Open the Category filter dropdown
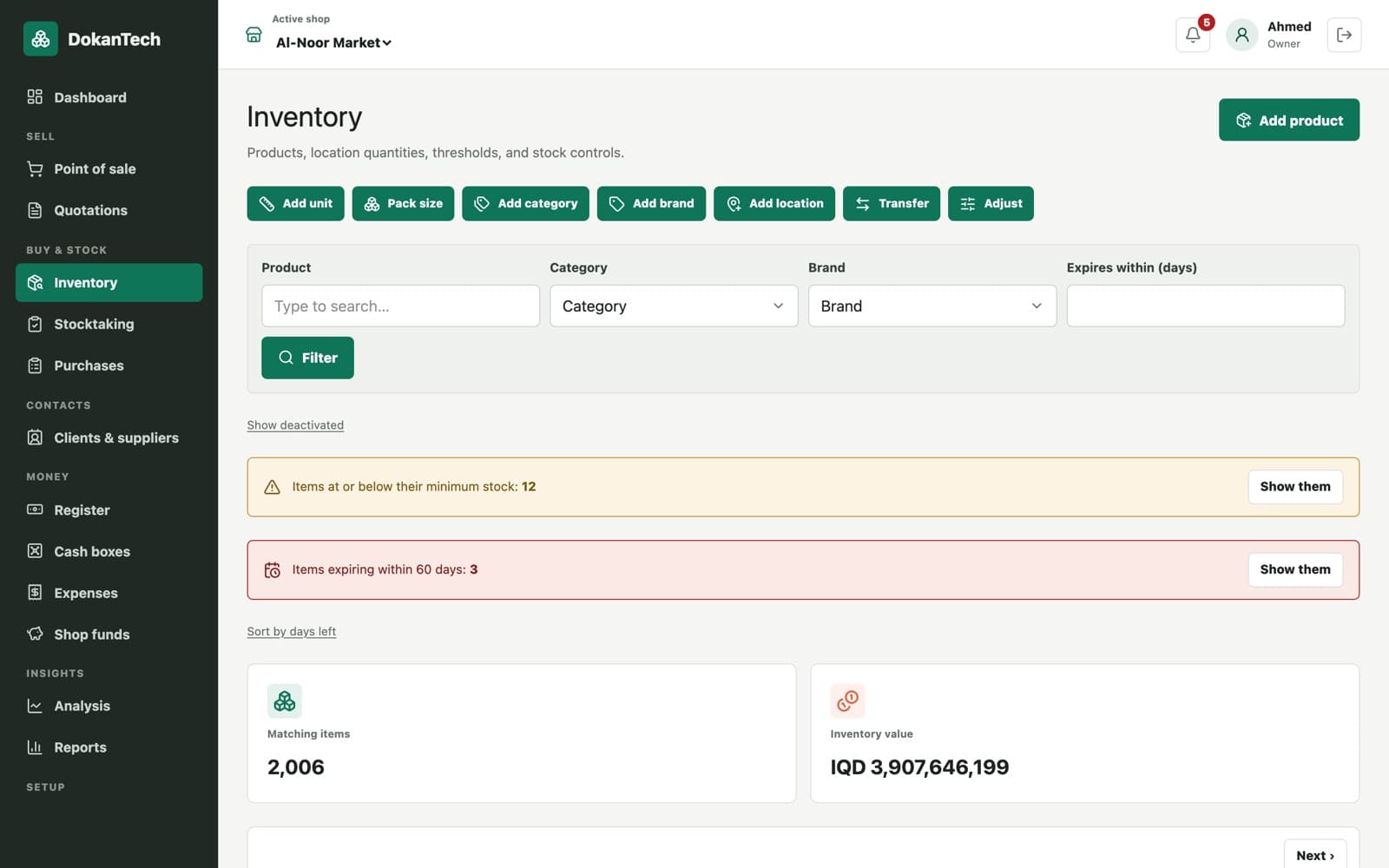Viewport: 1389px width, 868px height. point(674,306)
